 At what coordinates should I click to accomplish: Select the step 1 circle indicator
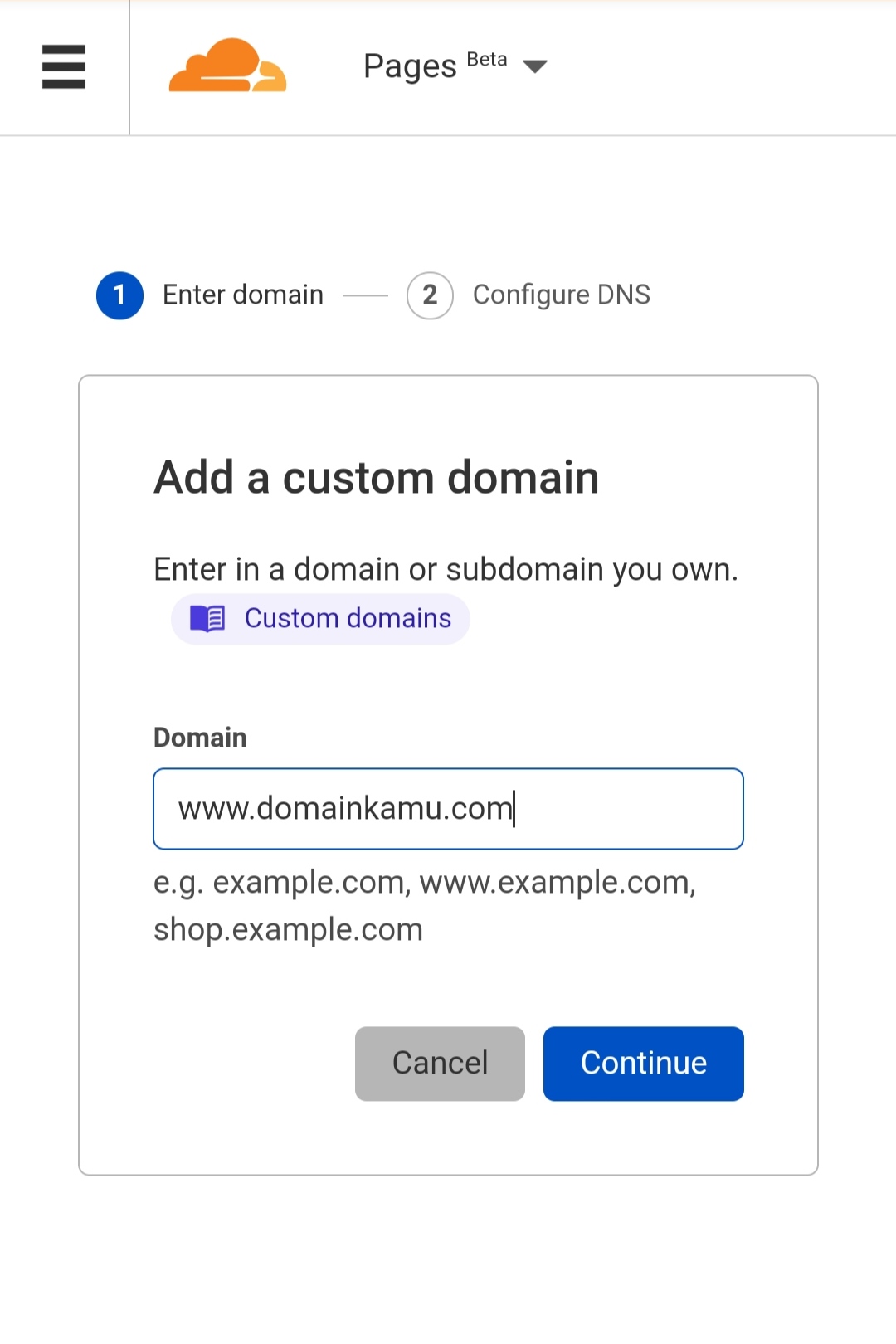[119, 295]
